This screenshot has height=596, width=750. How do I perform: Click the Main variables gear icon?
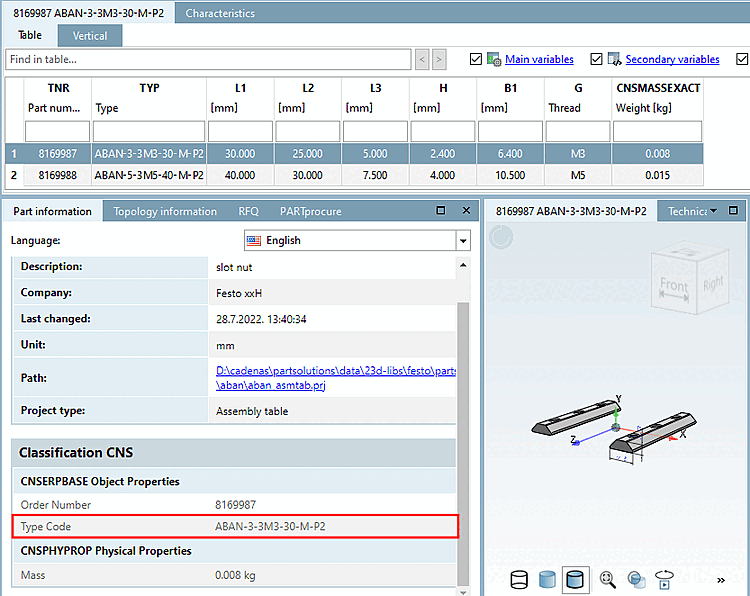tap(494, 59)
